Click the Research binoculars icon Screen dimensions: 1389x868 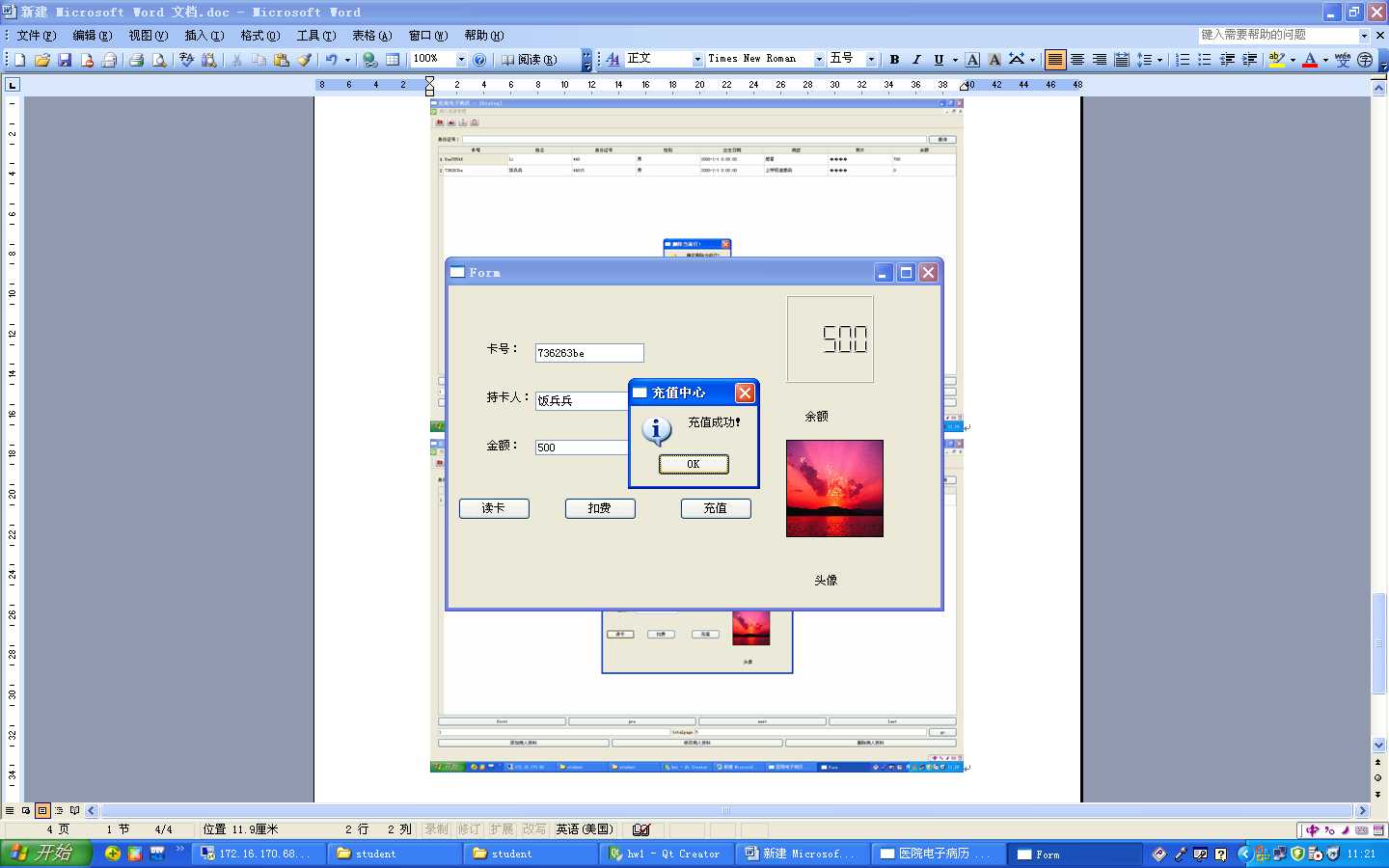(208, 60)
